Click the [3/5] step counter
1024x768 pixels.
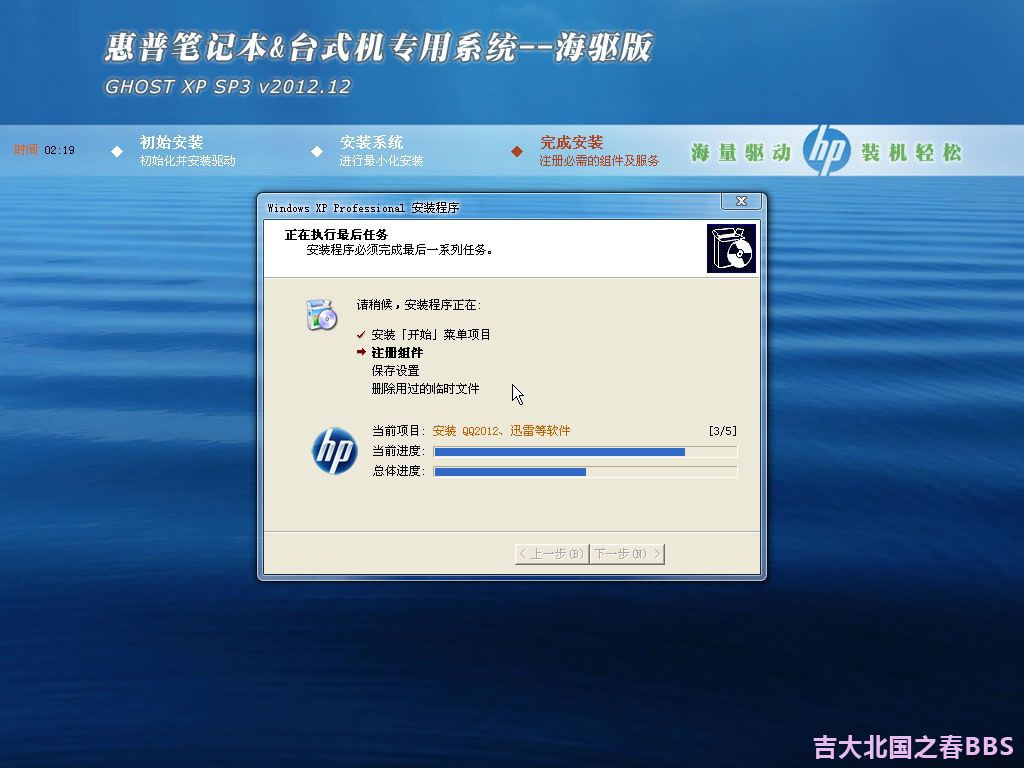[x=722, y=431]
